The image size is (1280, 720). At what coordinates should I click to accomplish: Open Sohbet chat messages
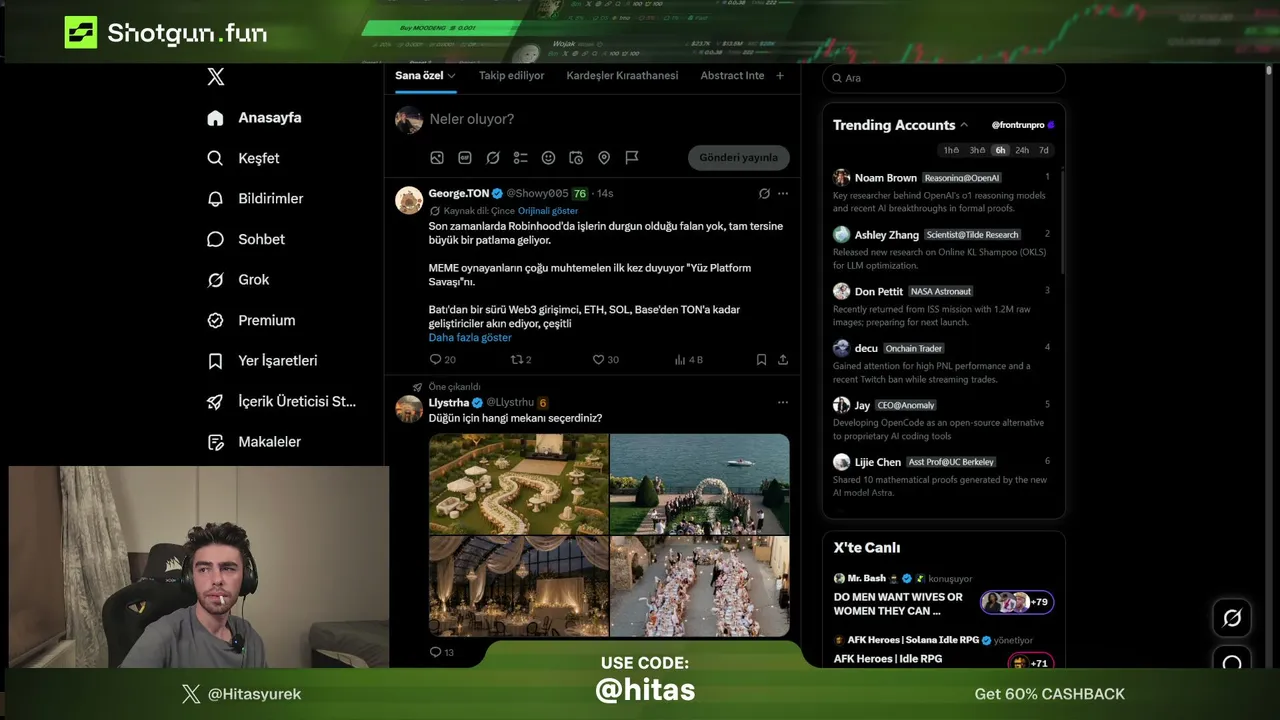(245, 240)
